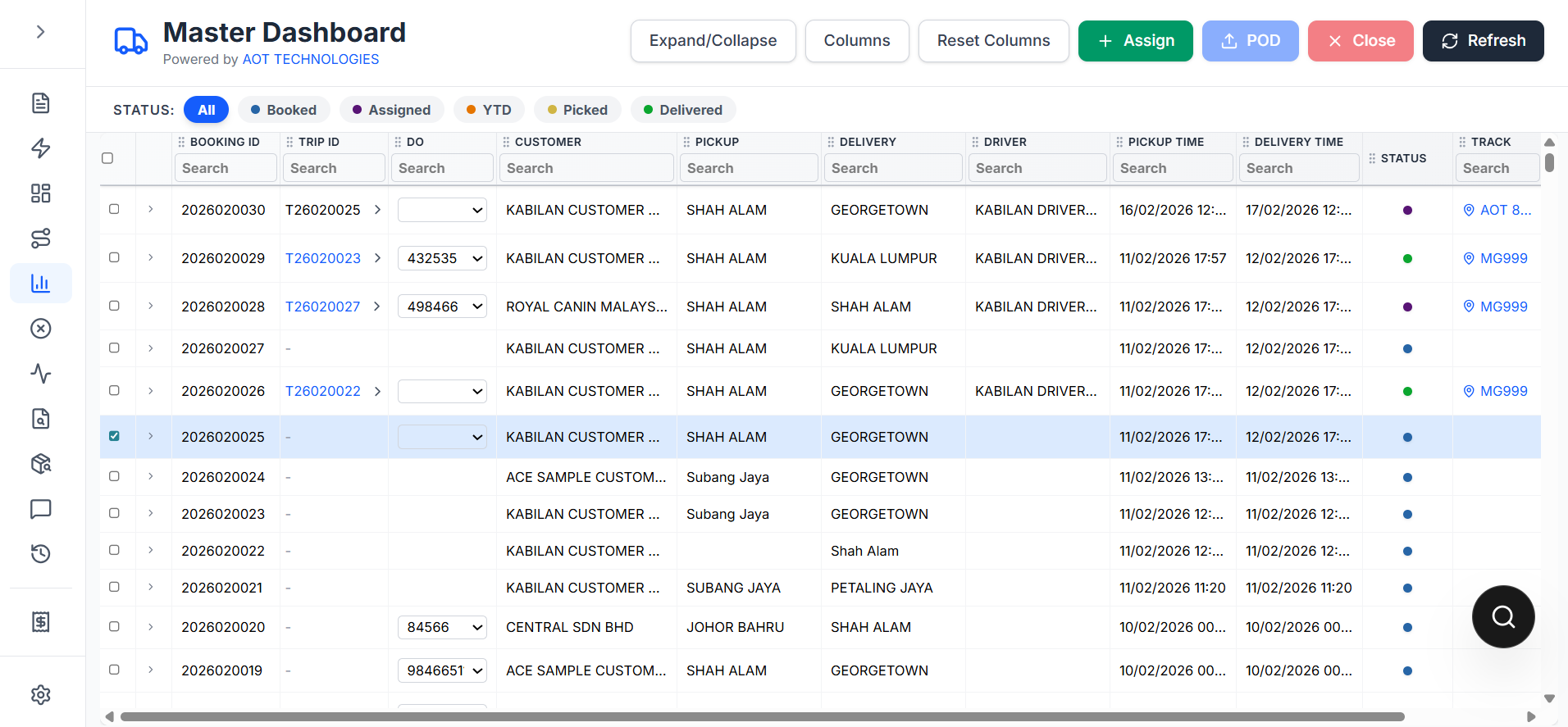Viewport: 1568px width, 727px height.
Task: Open the lightning bolt sidebar icon
Action: [x=41, y=148]
